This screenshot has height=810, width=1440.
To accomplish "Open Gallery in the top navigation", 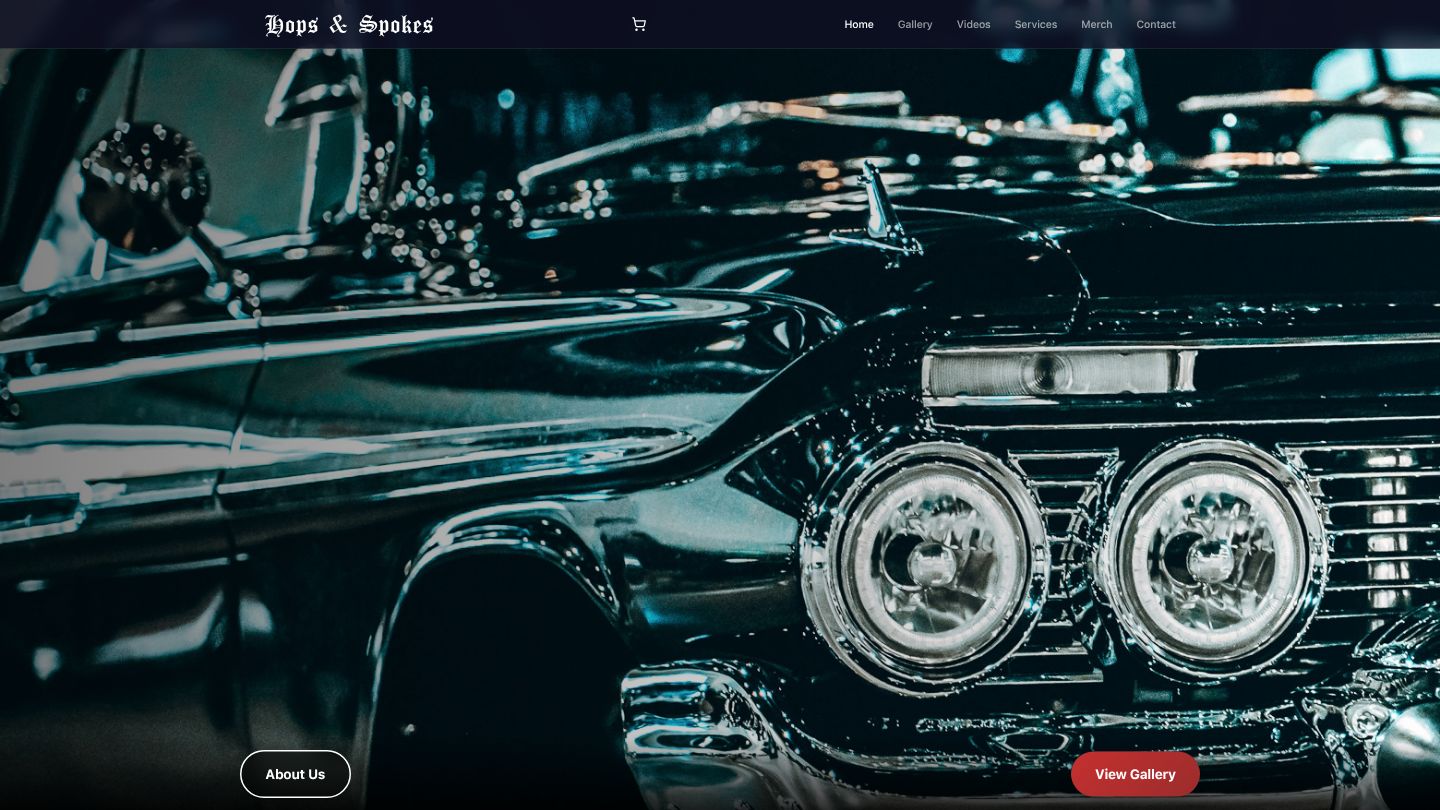I will pyautogui.click(x=914, y=24).
